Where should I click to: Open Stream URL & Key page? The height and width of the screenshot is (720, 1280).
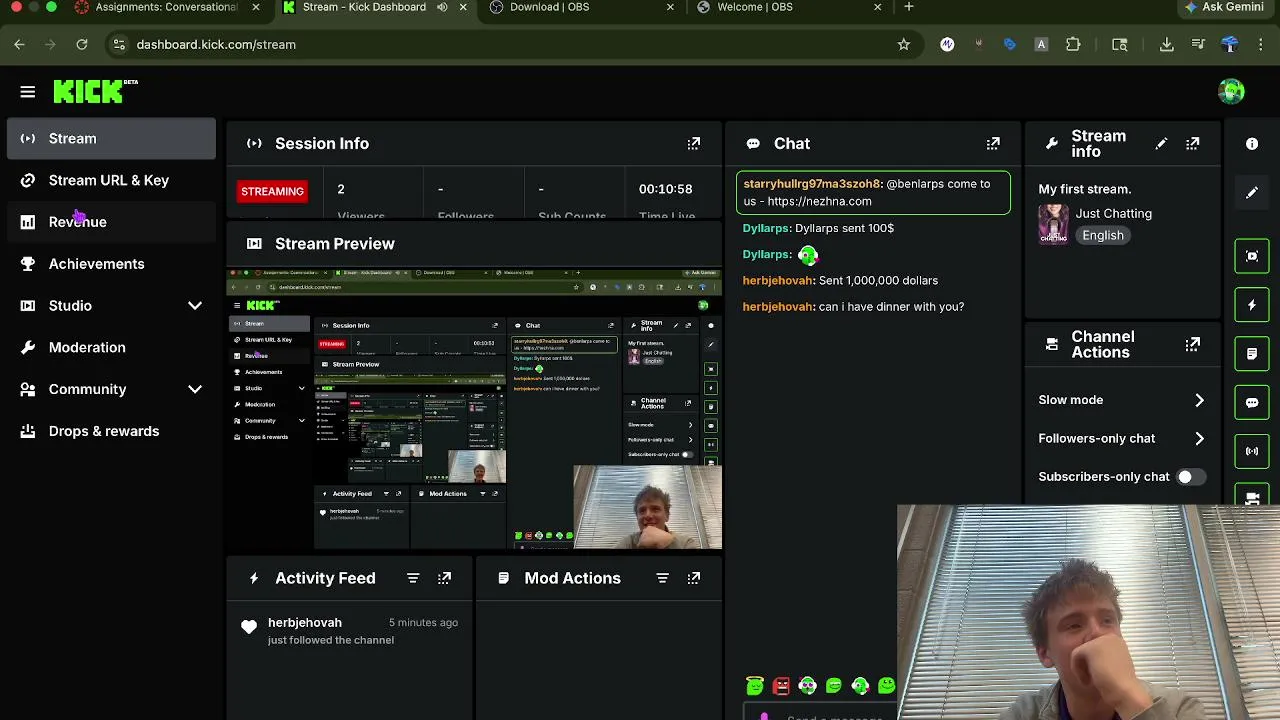pos(111,180)
